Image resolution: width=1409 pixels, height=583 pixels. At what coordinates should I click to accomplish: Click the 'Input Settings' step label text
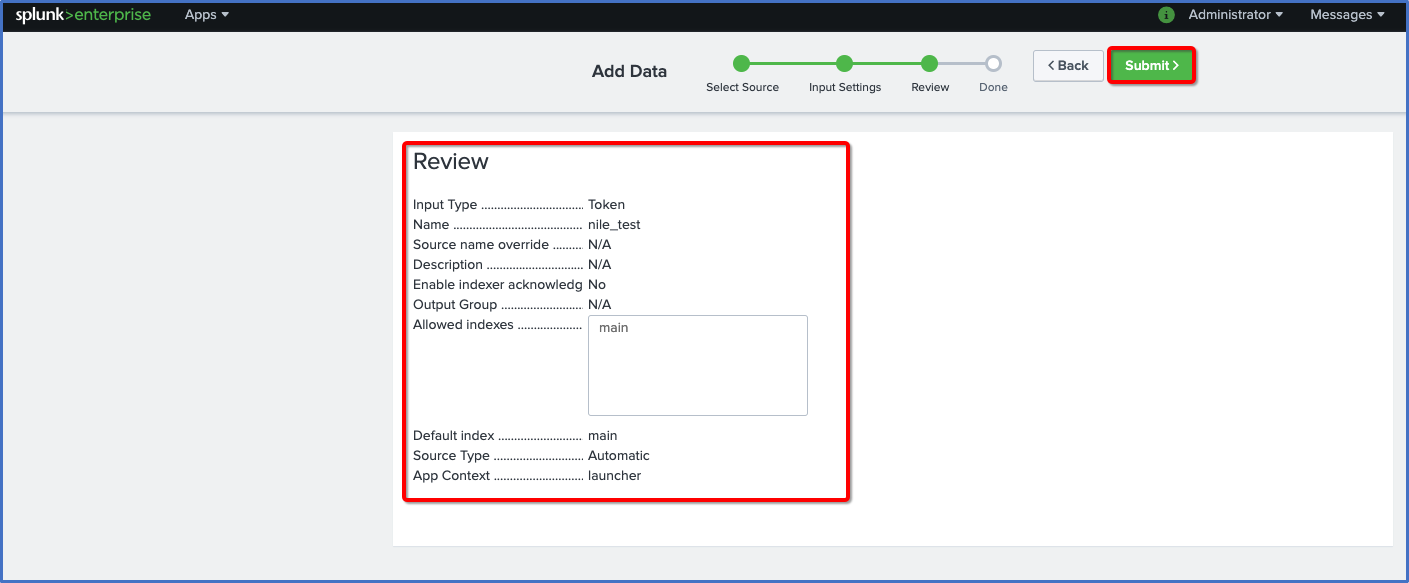tap(845, 88)
